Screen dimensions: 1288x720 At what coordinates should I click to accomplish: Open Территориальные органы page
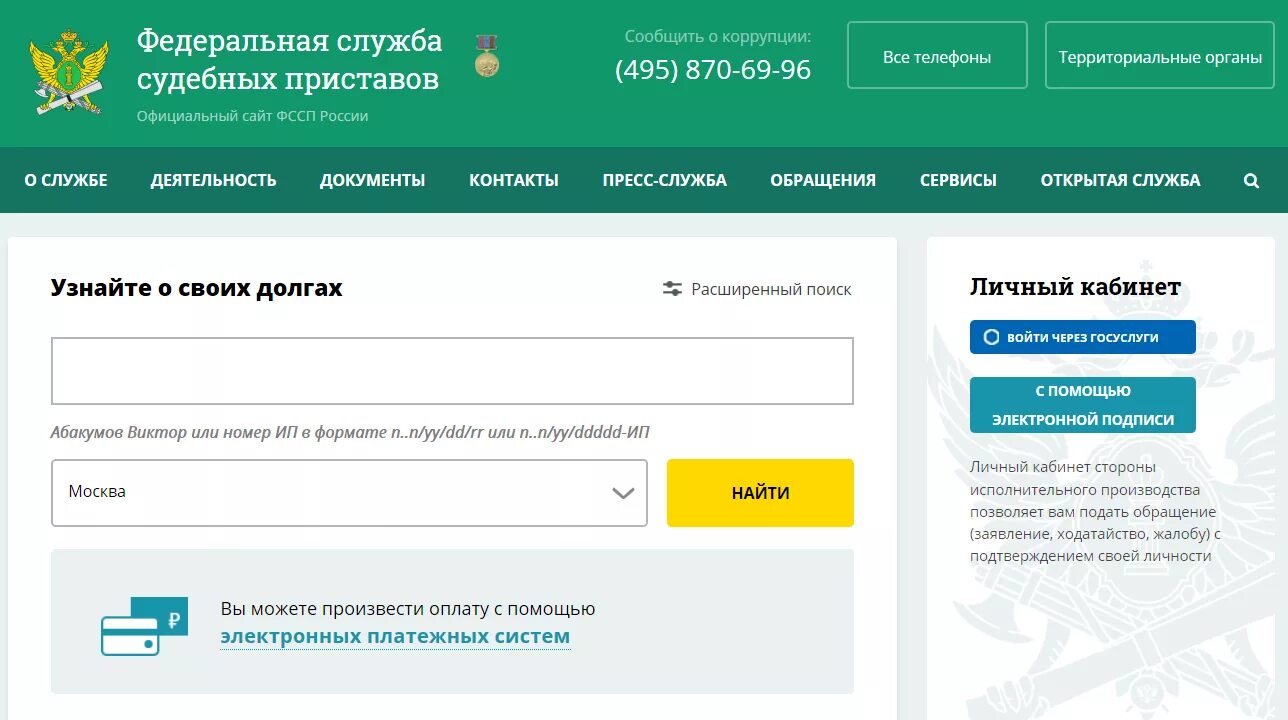pyautogui.click(x=1159, y=57)
